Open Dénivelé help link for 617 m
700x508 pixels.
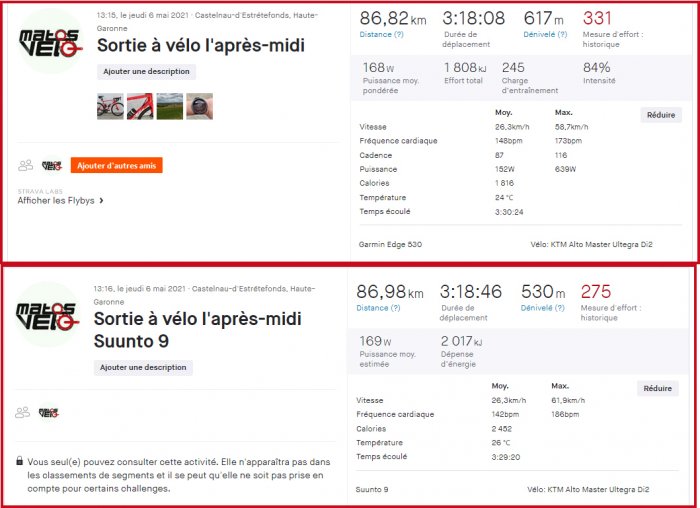coord(545,34)
